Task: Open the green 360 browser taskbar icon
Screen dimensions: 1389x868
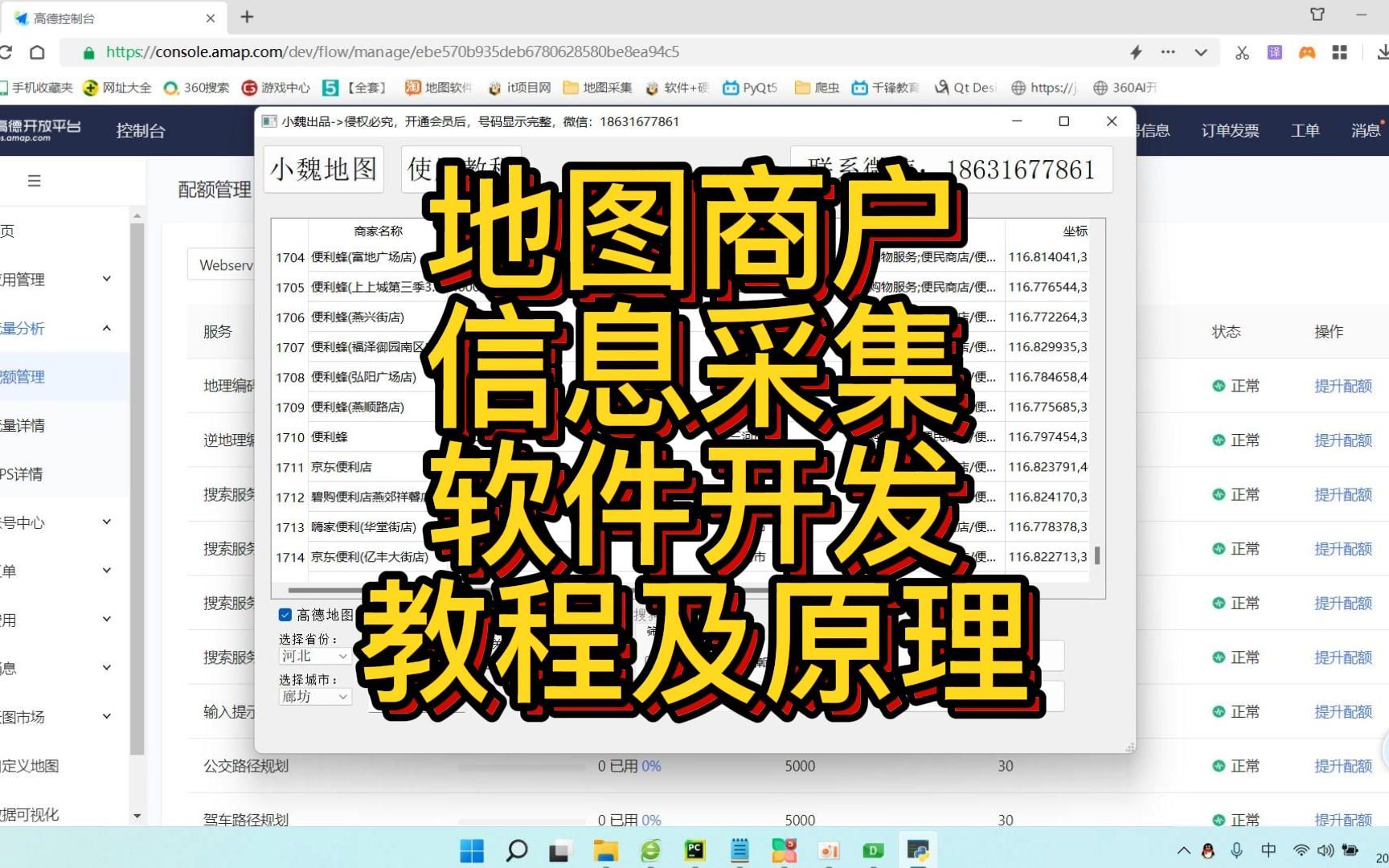Action: (650, 850)
